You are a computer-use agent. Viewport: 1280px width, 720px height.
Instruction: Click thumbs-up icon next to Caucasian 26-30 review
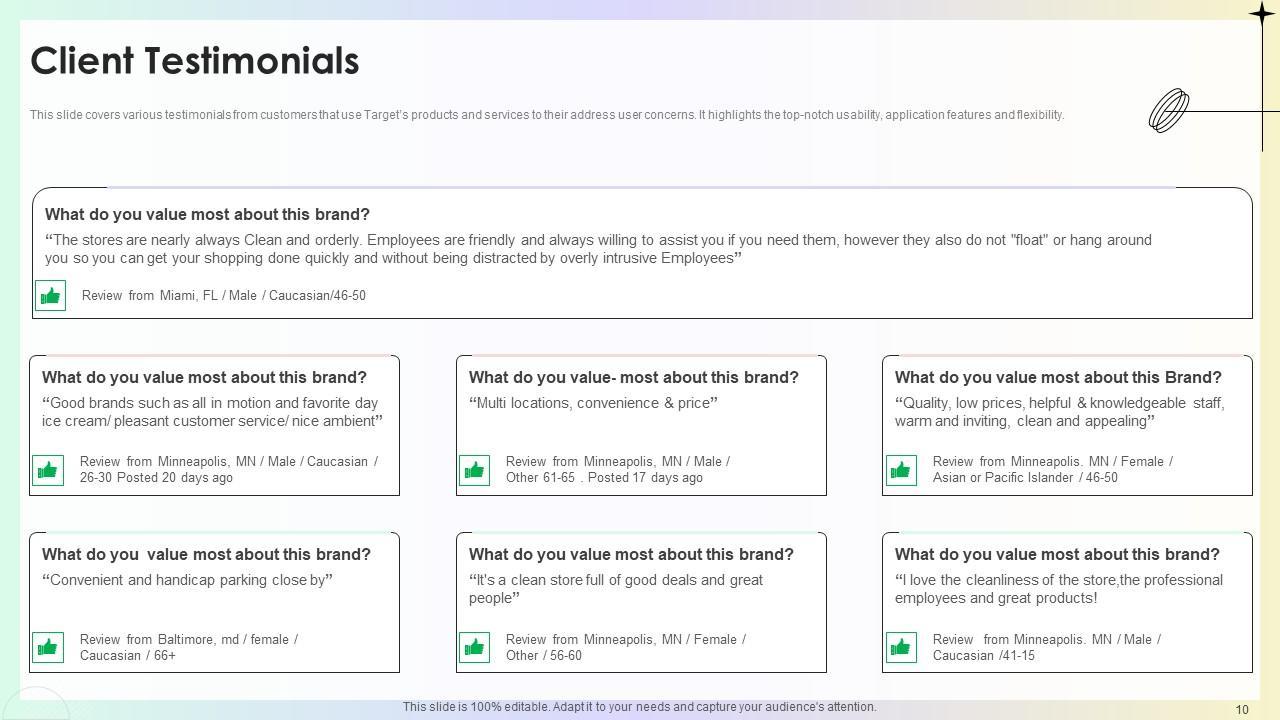(x=48, y=470)
